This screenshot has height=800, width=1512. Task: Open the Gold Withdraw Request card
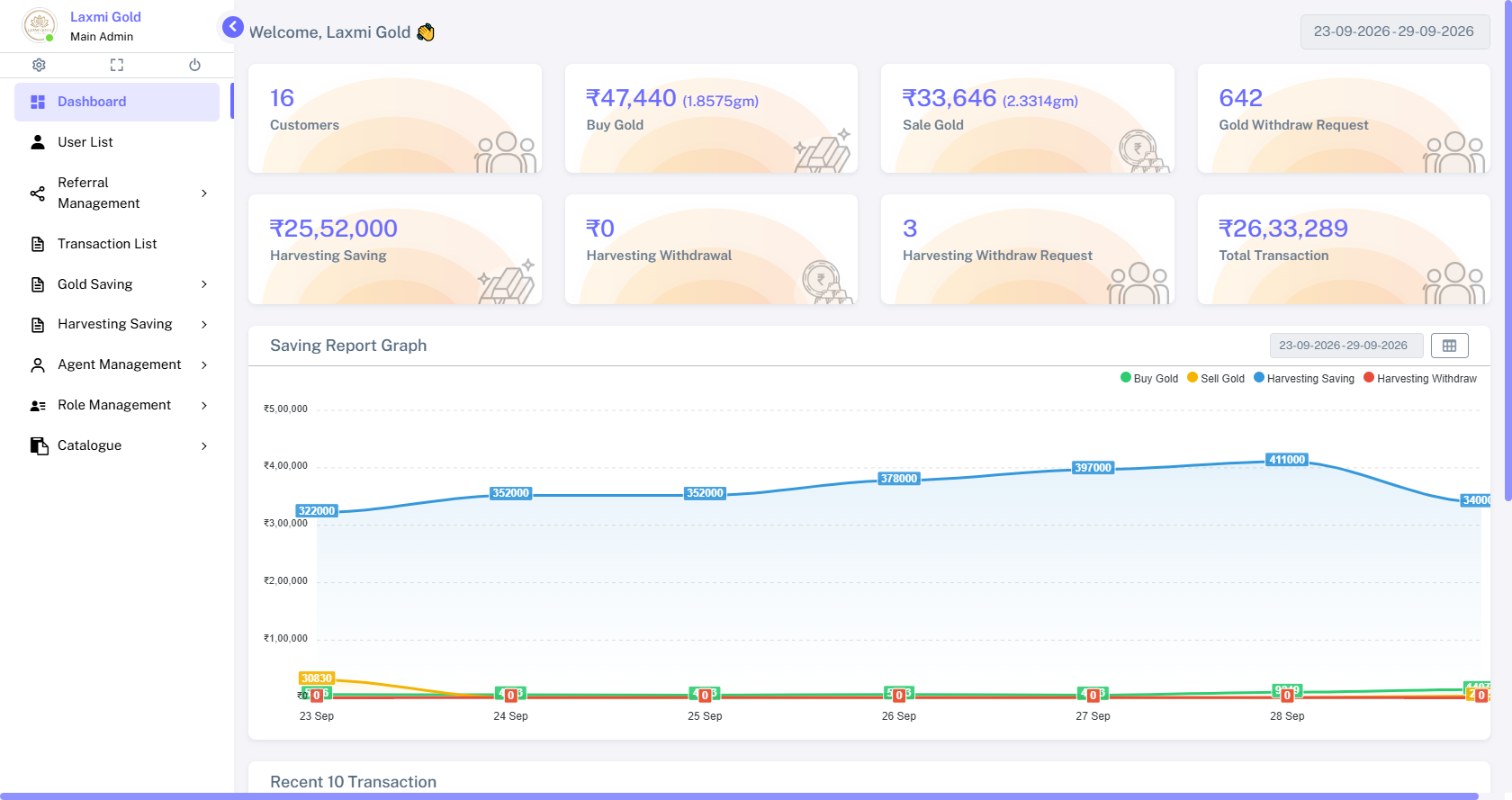tap(1344, 118)
